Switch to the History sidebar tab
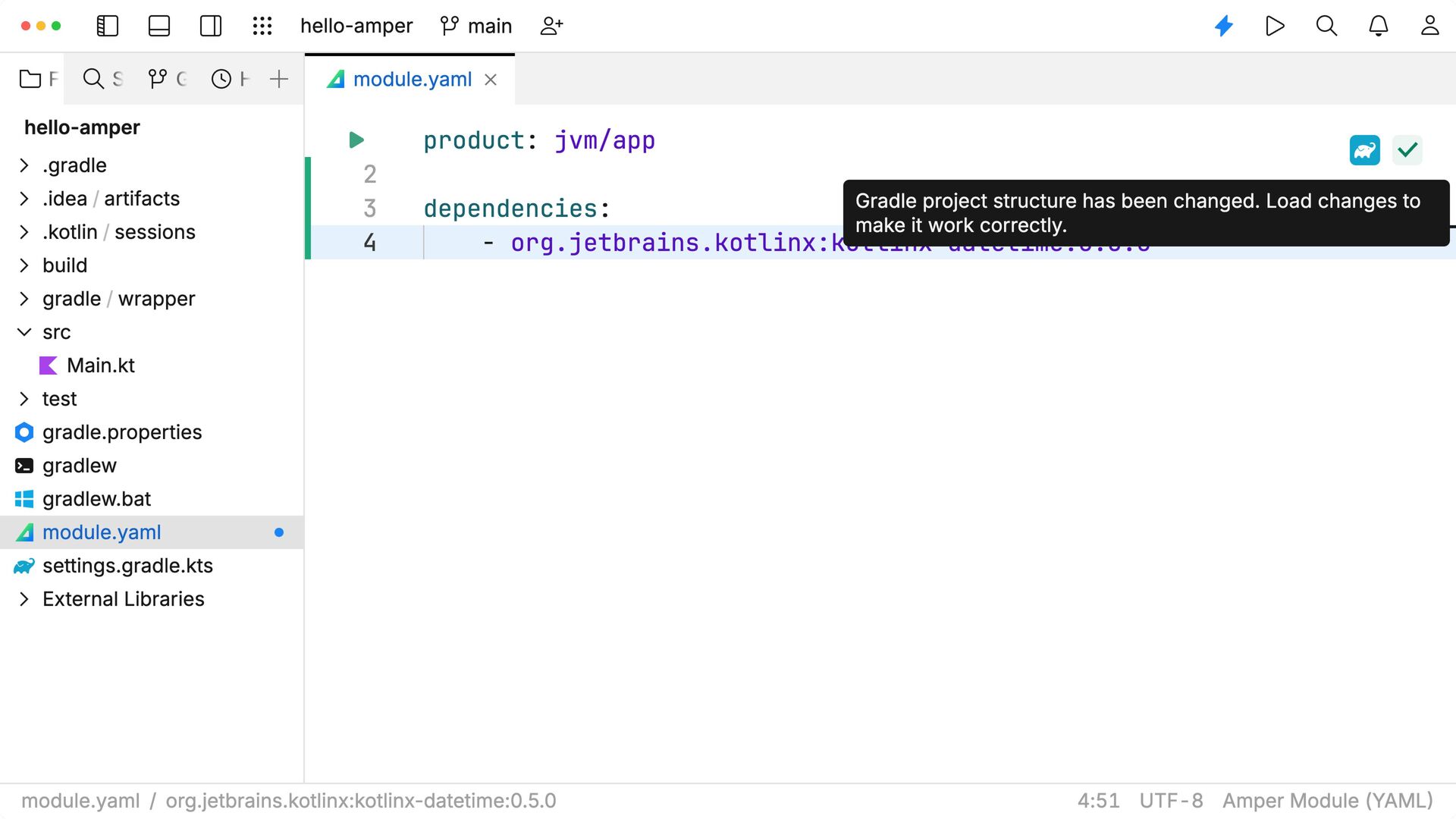This screenshot has width=1456, height=819. [231, 79]
